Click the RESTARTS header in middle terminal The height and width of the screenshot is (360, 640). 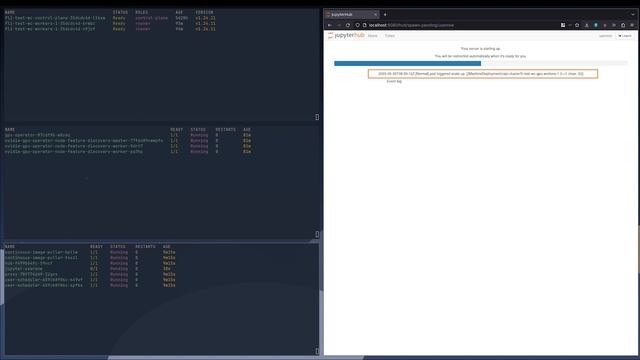point(225,129)
